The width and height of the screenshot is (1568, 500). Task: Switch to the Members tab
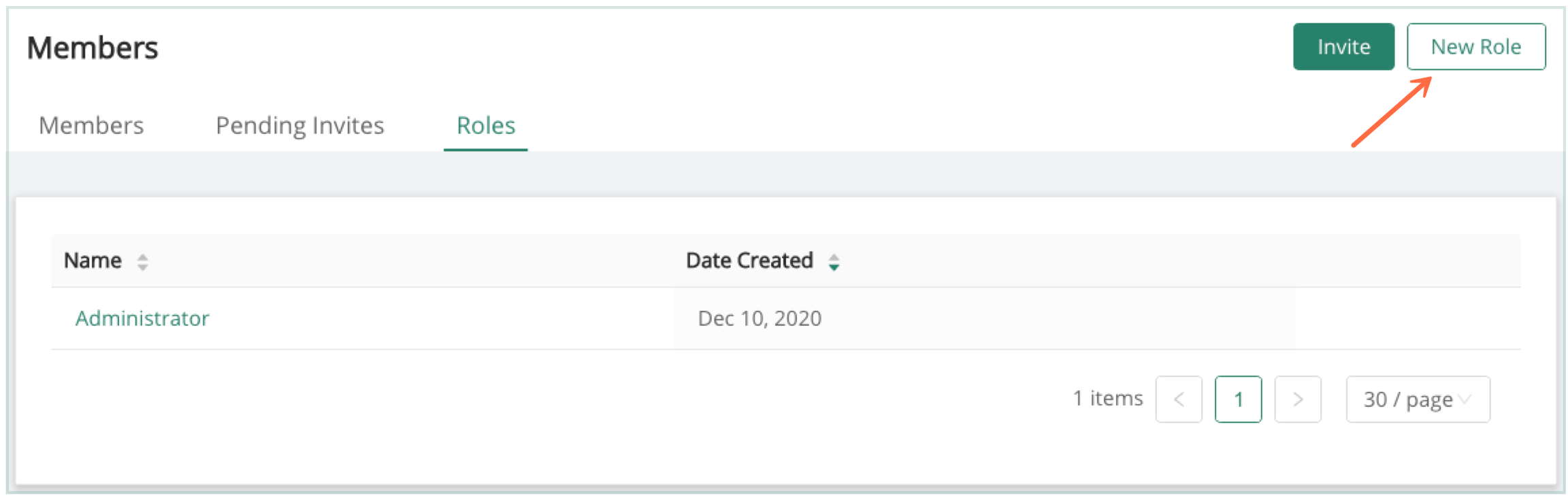(x=91, y=126)
